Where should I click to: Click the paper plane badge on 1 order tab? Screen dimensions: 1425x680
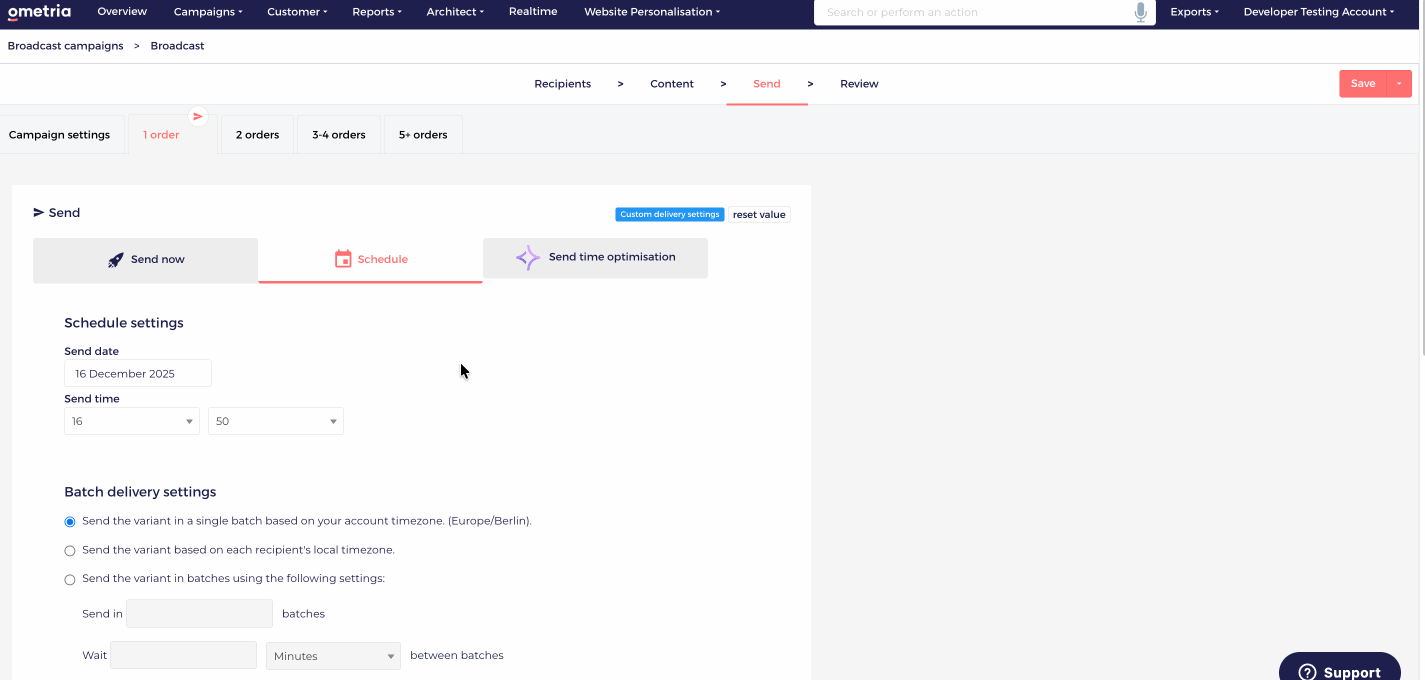pos(198,116)
